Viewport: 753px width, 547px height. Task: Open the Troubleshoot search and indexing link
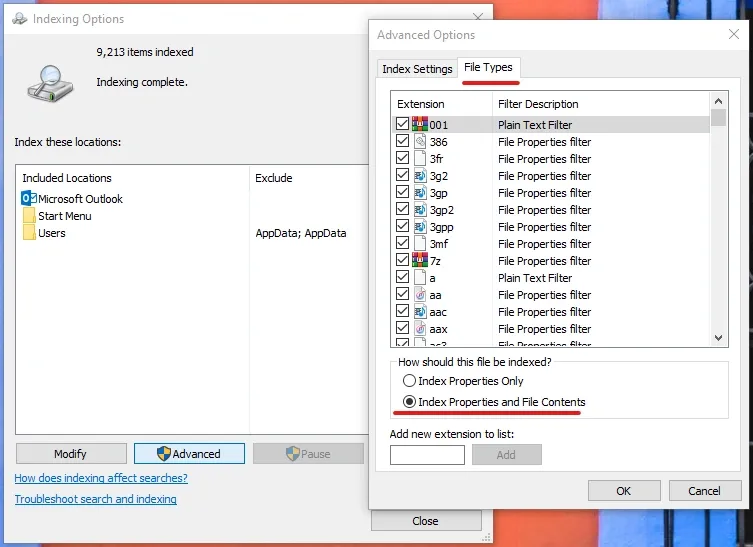click(96, 499)
